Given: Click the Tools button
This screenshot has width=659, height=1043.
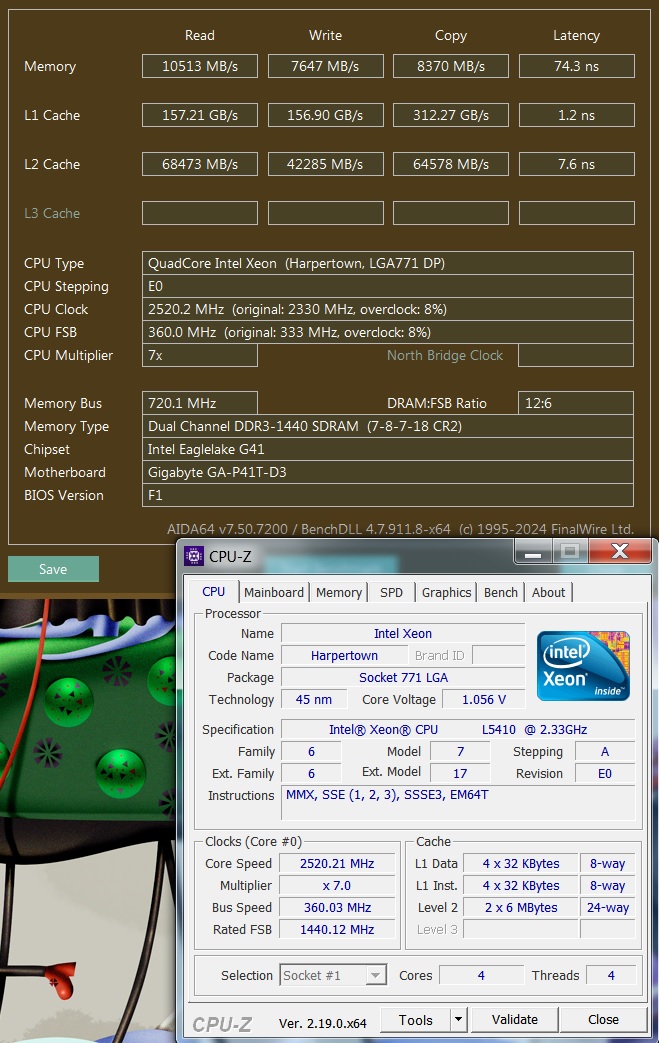Looking at the screenshot, I should 416,1019.
